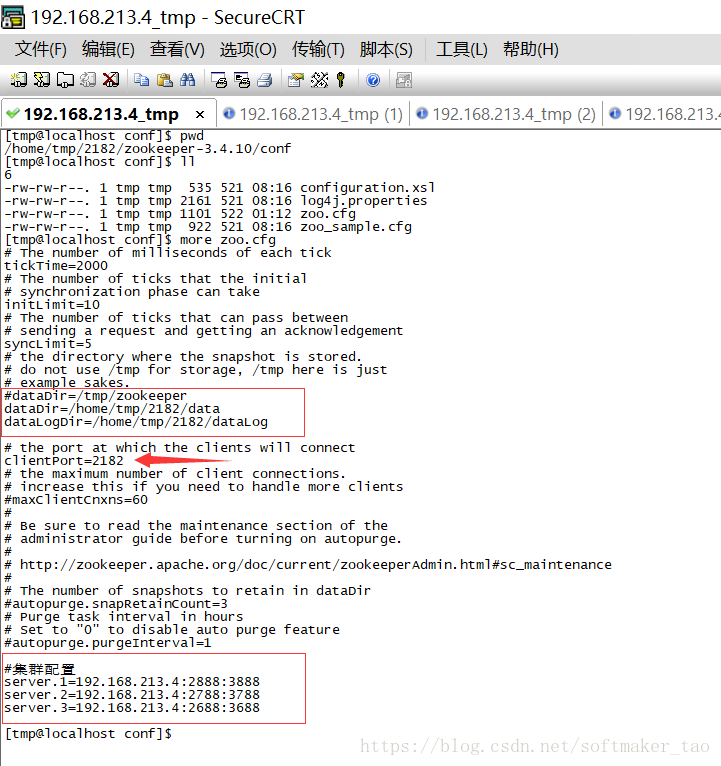
Task: Open the 传输(T) menu
Action: point(318,49)
